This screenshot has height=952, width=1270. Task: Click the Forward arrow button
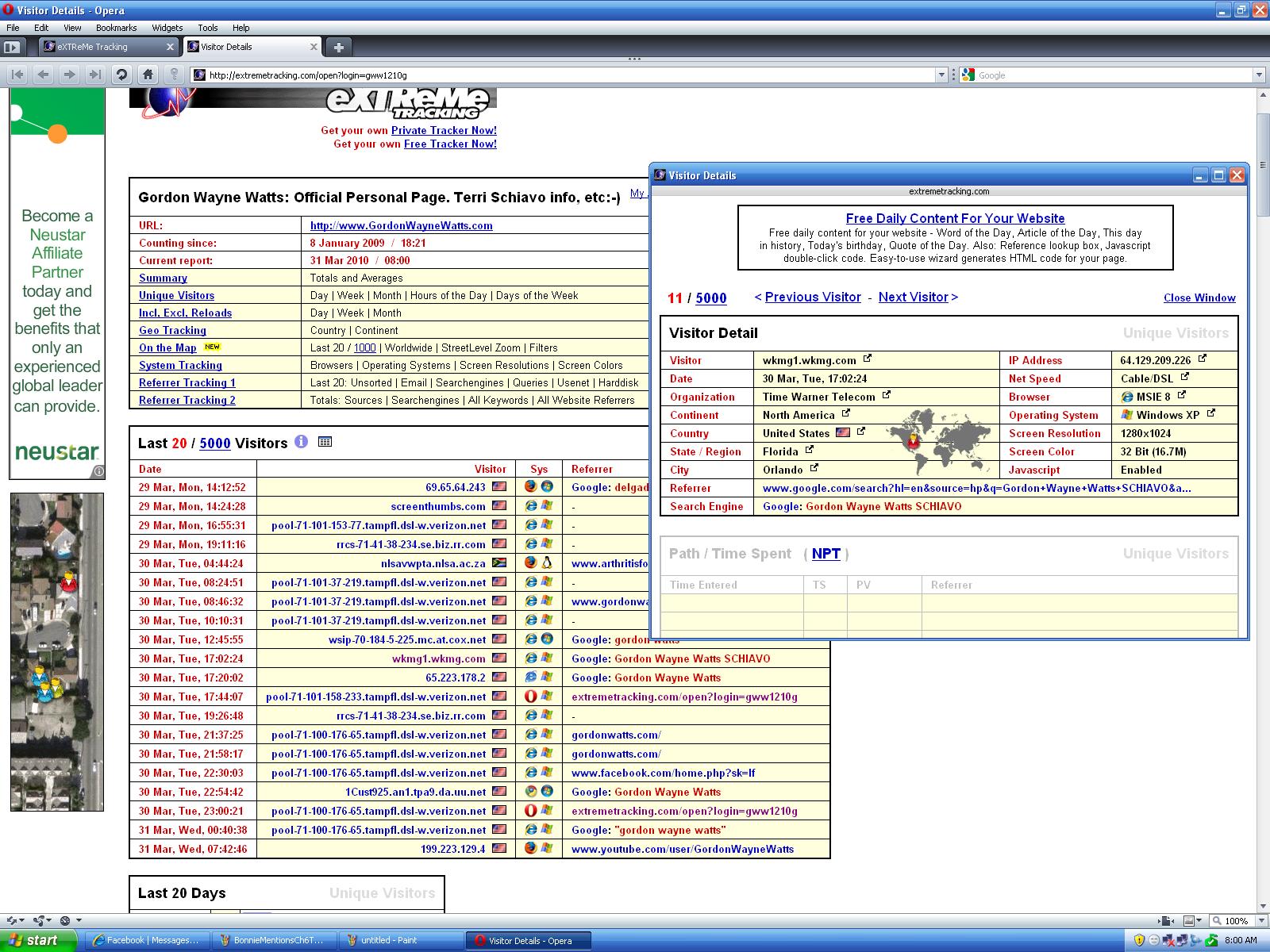(70, 75)
